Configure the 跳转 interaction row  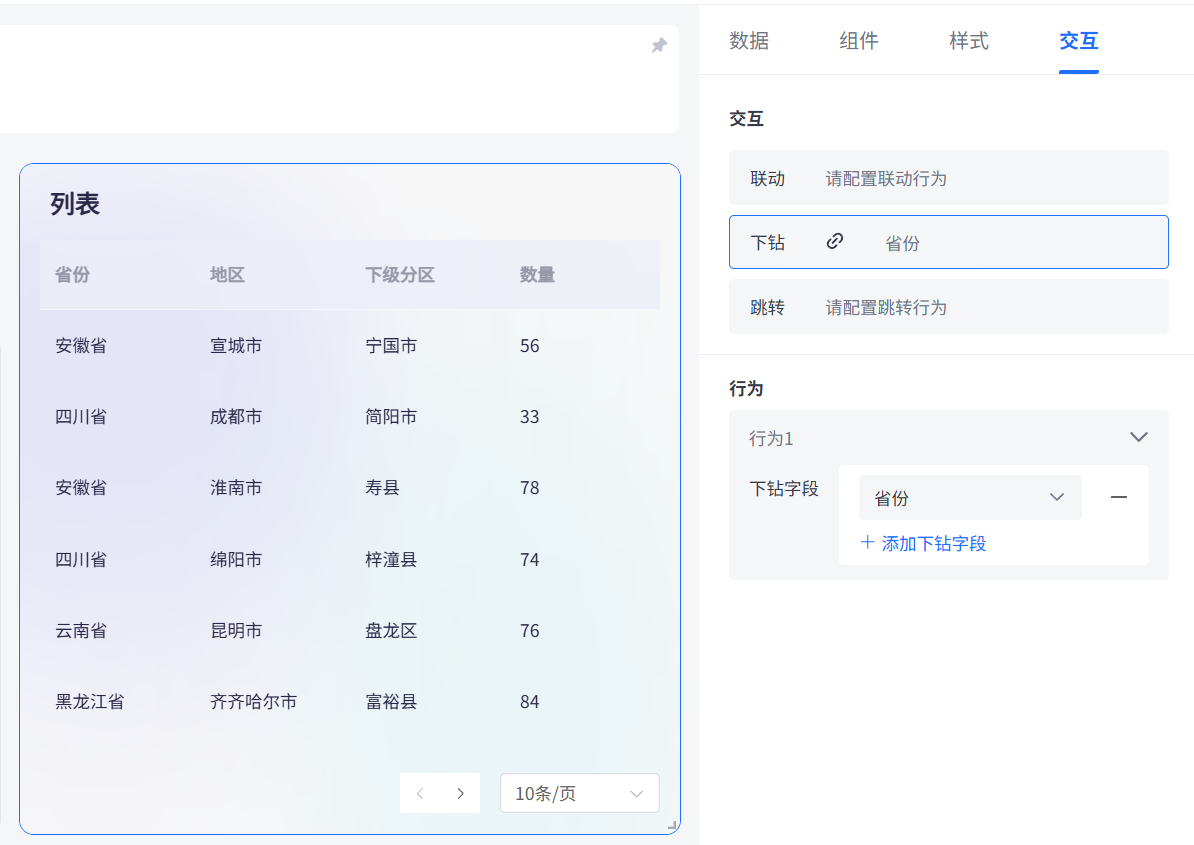[948, 307]
